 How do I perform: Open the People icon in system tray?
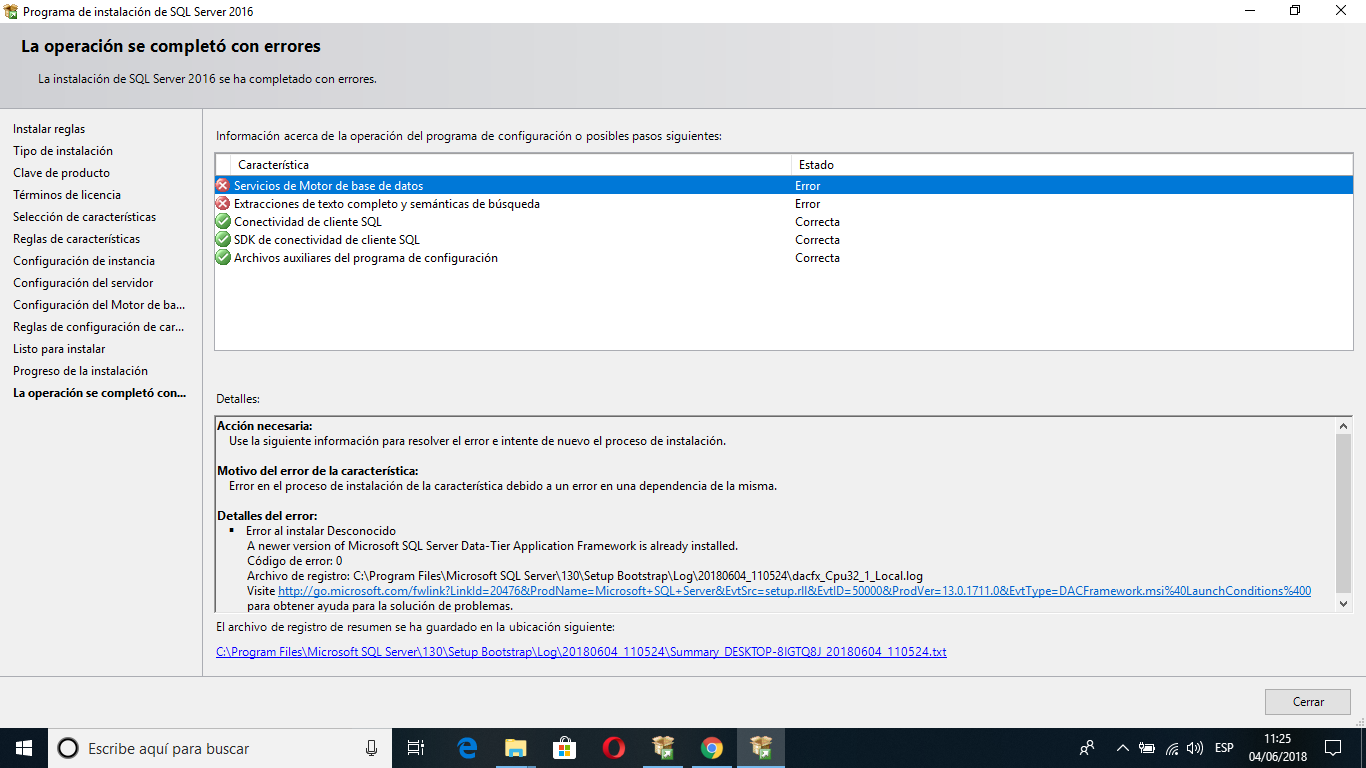(1087, 748)
